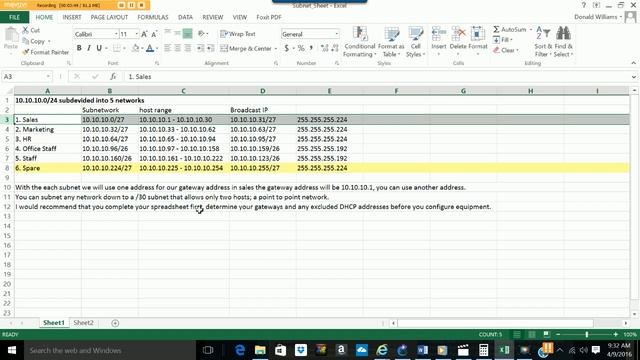Click Insert Function fx icon
Screen dimensions: 640x360
[113, 77]
